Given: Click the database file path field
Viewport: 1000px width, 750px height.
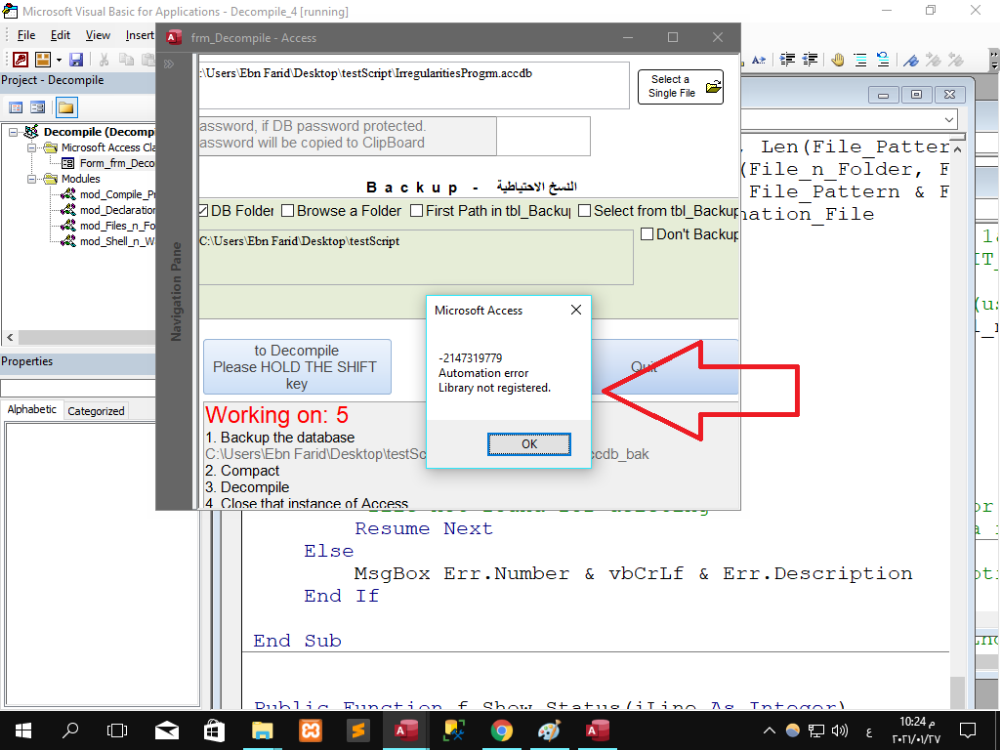Looking at the screenshot, I should (x=414, y=85).
